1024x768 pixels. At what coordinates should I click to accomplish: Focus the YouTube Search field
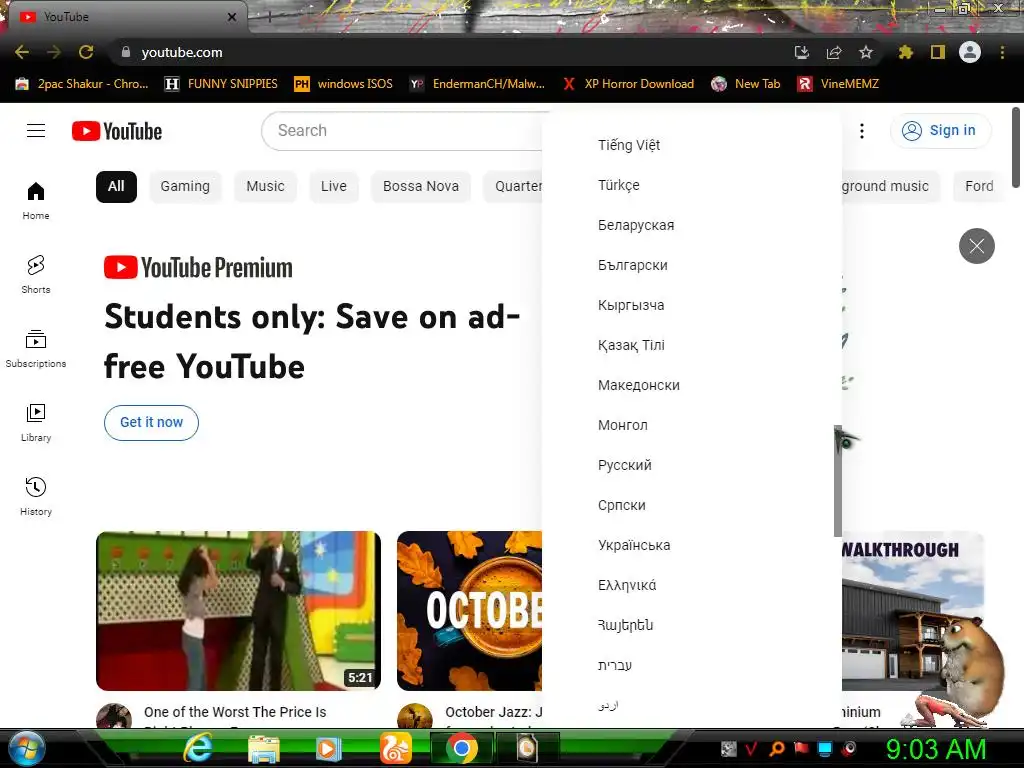click(402, 131)
